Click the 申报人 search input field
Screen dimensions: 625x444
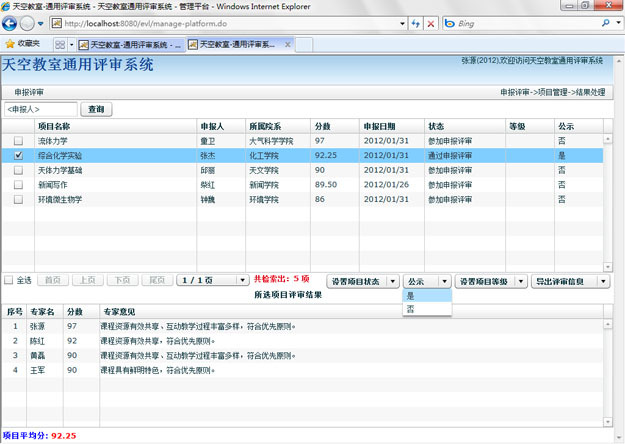41,109
